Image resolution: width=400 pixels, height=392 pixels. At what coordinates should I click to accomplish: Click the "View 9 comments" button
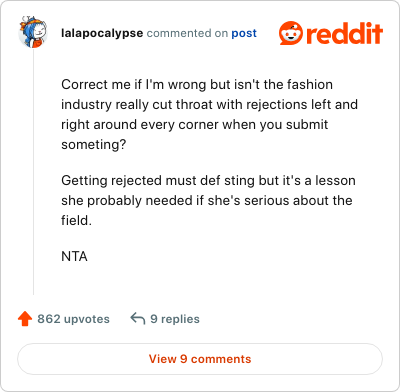[200, 359]
